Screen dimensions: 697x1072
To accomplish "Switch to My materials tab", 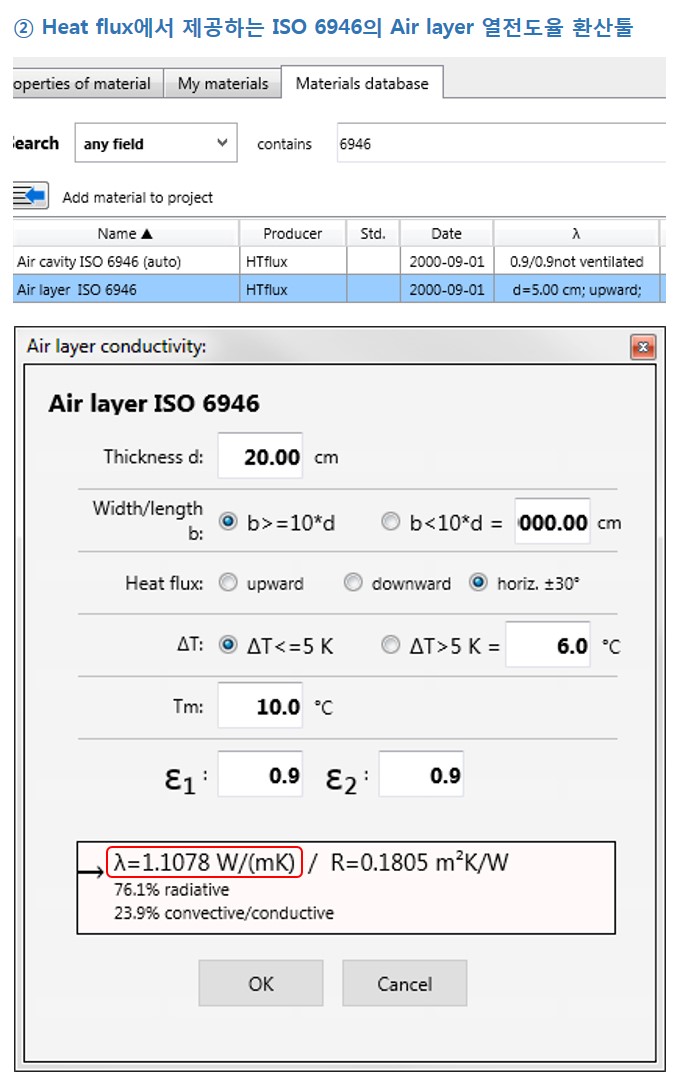I will 222,84.
